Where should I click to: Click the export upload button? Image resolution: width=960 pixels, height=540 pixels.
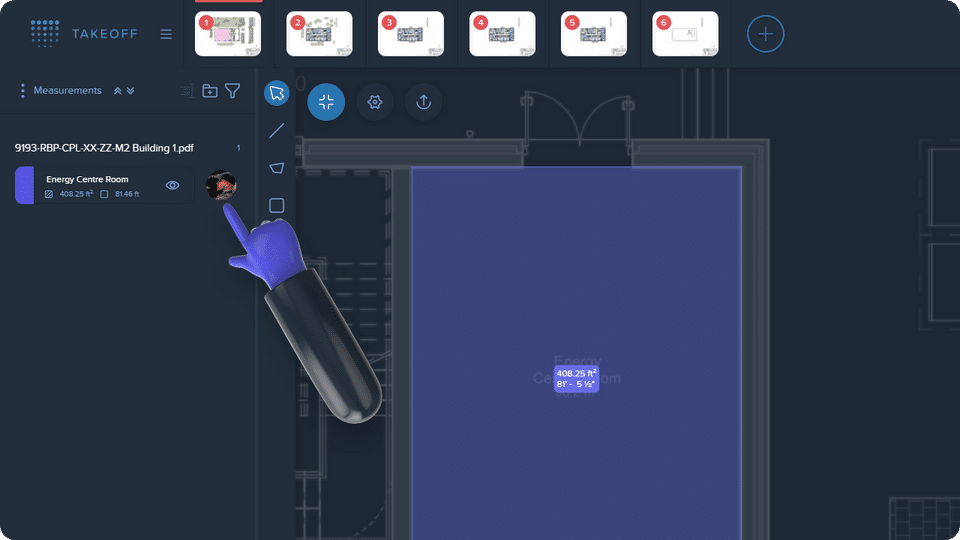[x=424, y=102]
